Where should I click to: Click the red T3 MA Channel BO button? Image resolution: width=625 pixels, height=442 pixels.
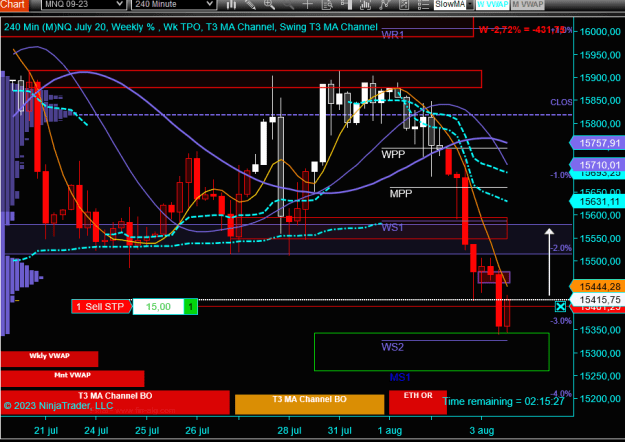click(x=115, y=402)
